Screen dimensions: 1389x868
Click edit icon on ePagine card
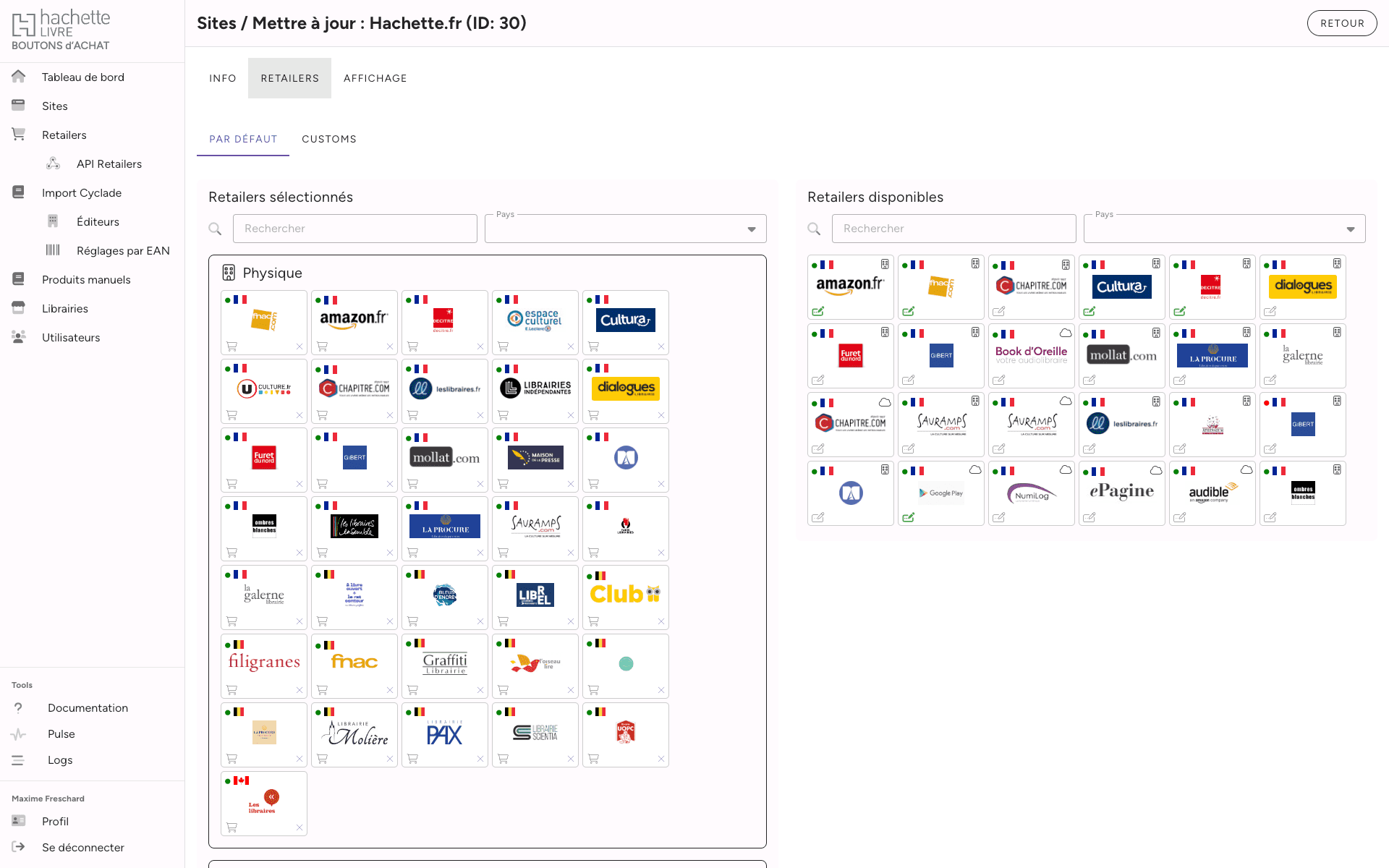point(1089,517)
